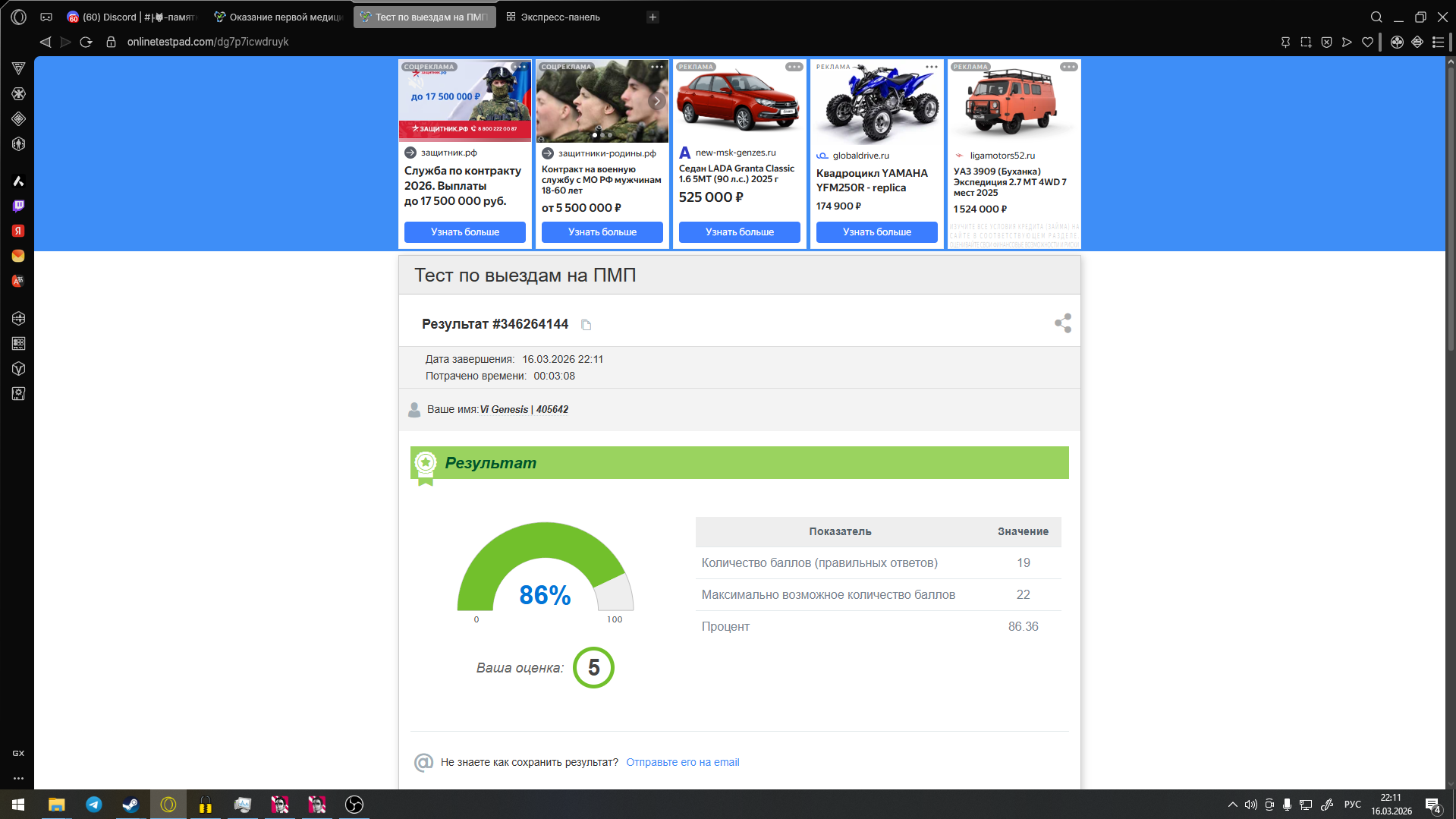
Task: Open the three-dot menu on LADA Granta ad
Action: coord(794,67)
